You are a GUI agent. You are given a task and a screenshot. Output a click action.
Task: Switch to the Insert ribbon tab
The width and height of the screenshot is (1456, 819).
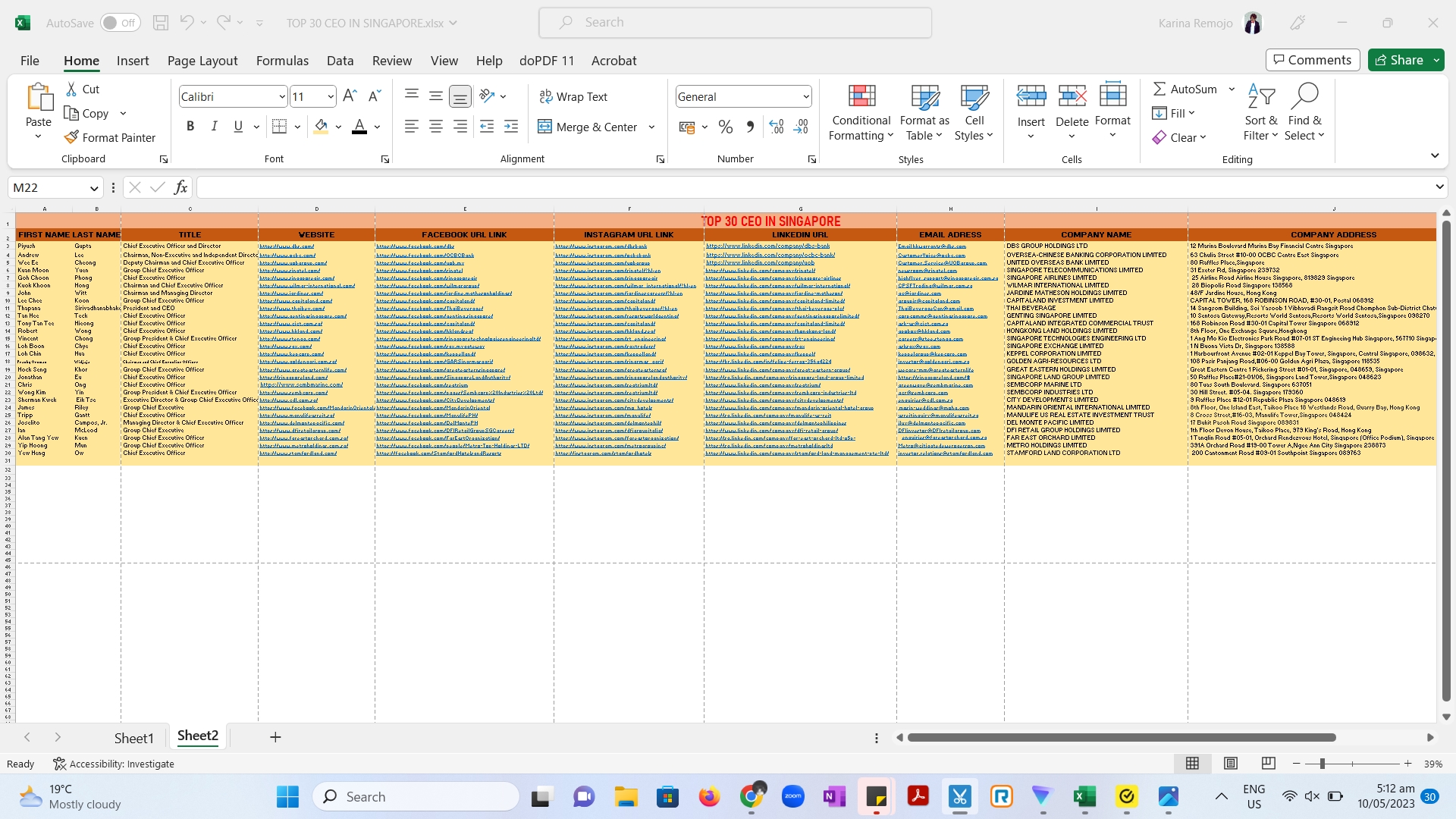pyautogui.click(x=133, y=61)
